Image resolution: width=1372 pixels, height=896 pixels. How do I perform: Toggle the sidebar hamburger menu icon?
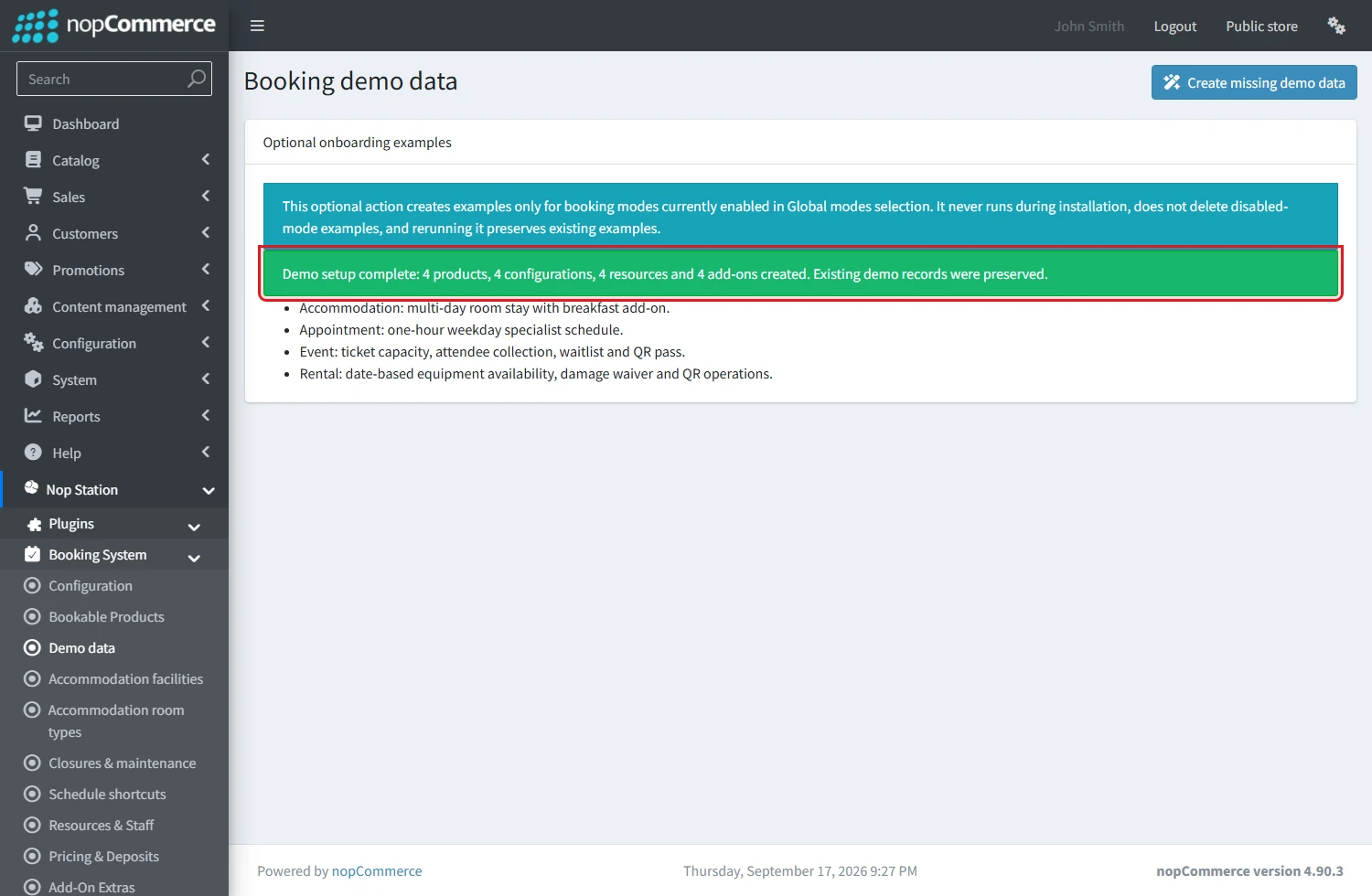point(257,26)
